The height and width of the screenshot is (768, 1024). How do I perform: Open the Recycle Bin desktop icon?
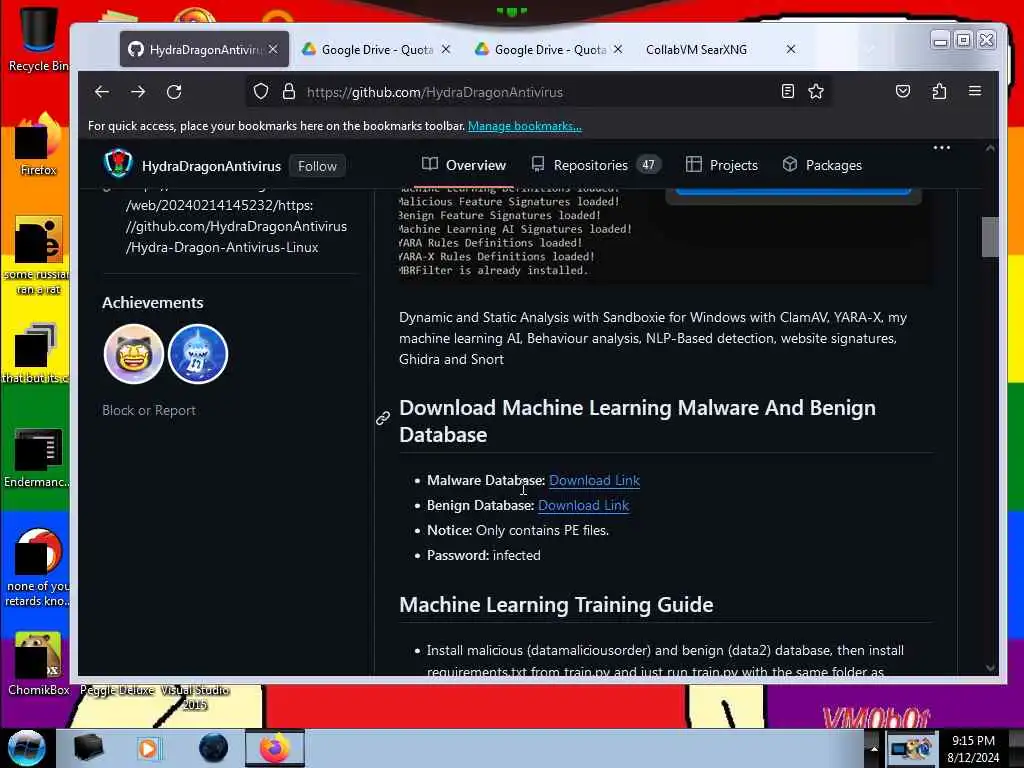(x=38, y=37)
